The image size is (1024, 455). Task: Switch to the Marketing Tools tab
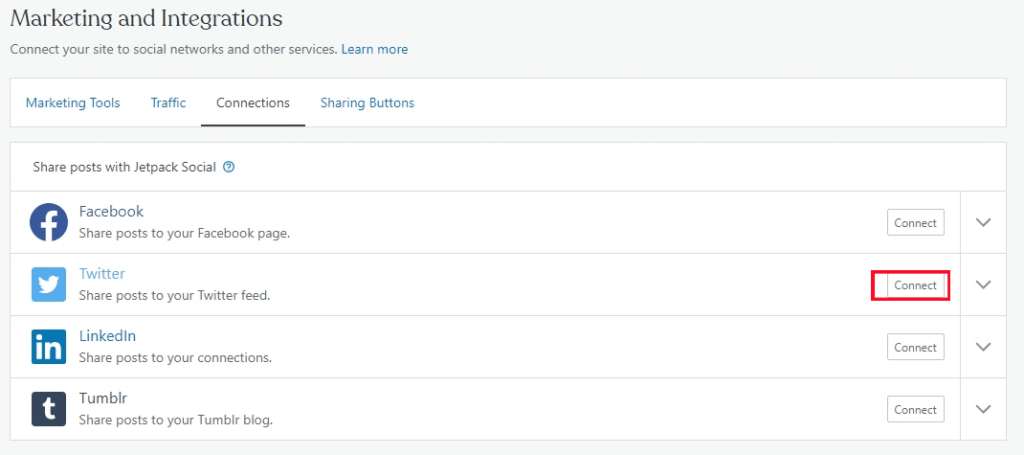[72, 102]
